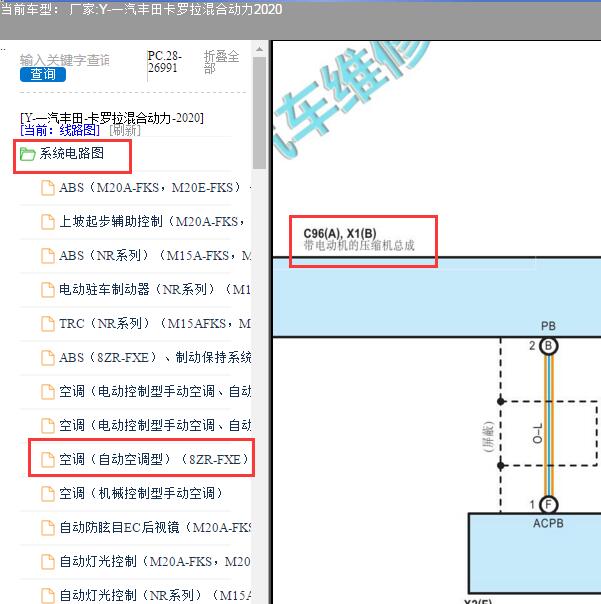Open 自动灯光控制（NR系列）entry
Screen dimensions: 601x604
(x=155, y=594)
